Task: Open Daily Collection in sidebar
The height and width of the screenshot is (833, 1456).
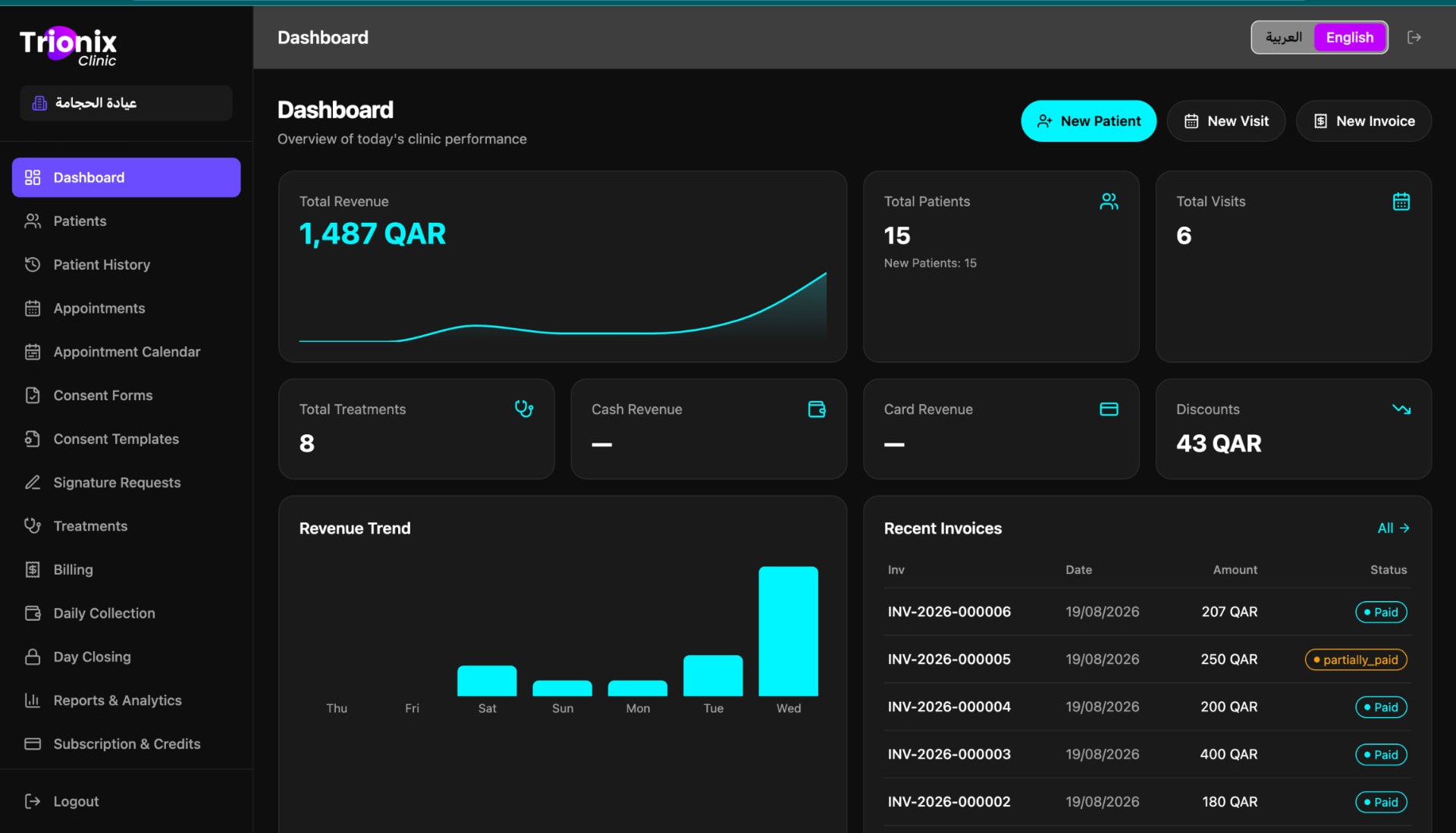Action: point(126,612)
